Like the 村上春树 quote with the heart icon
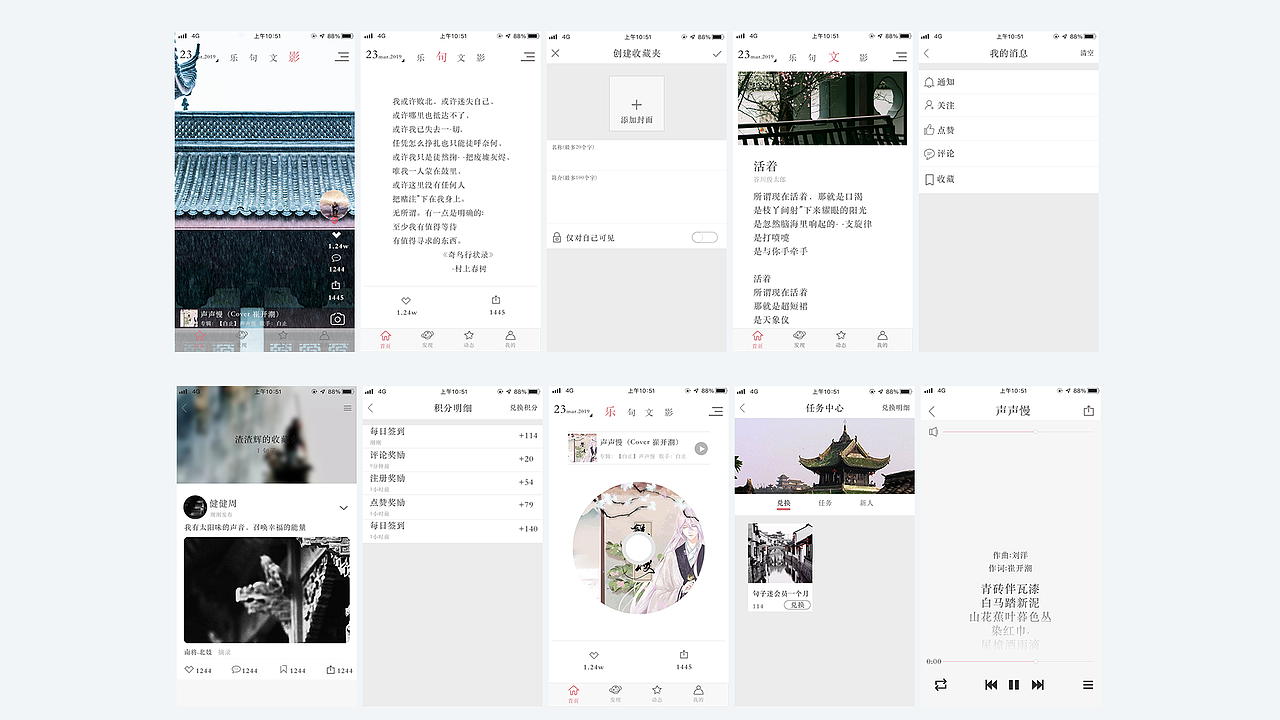The height and width of the screenshot is (720, 1280). 406,301
